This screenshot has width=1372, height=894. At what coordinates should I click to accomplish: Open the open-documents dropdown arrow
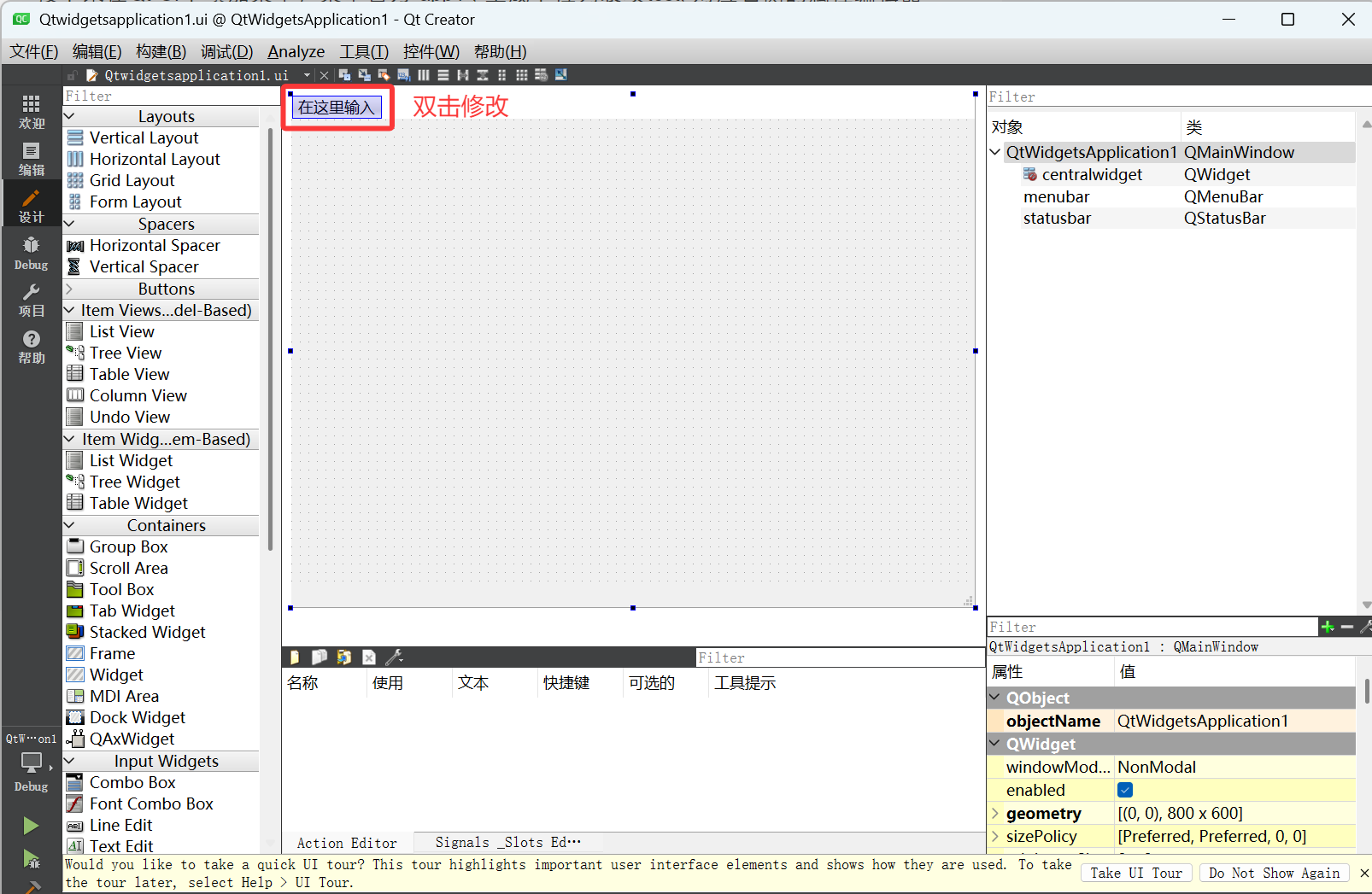click(307, 75)
